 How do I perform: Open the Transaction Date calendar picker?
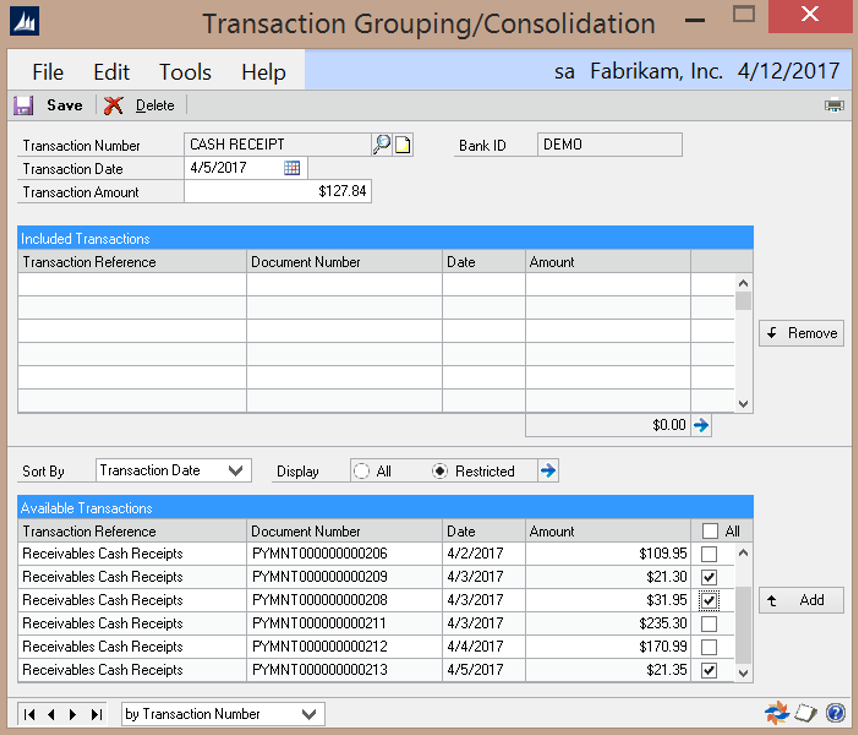[x=292, y=168]
